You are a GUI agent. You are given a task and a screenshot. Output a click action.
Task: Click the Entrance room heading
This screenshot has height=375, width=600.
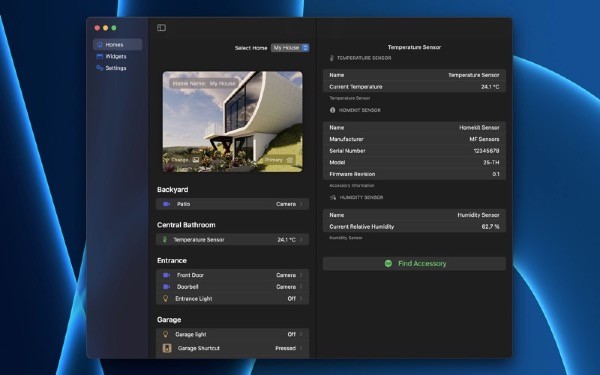pos(172,261)
